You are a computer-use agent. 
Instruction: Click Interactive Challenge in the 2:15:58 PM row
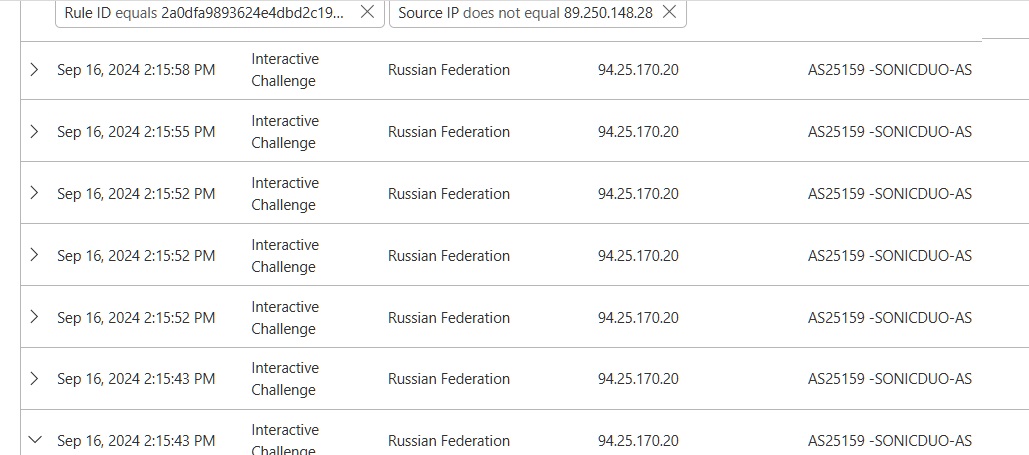click(x=285, y=70)
